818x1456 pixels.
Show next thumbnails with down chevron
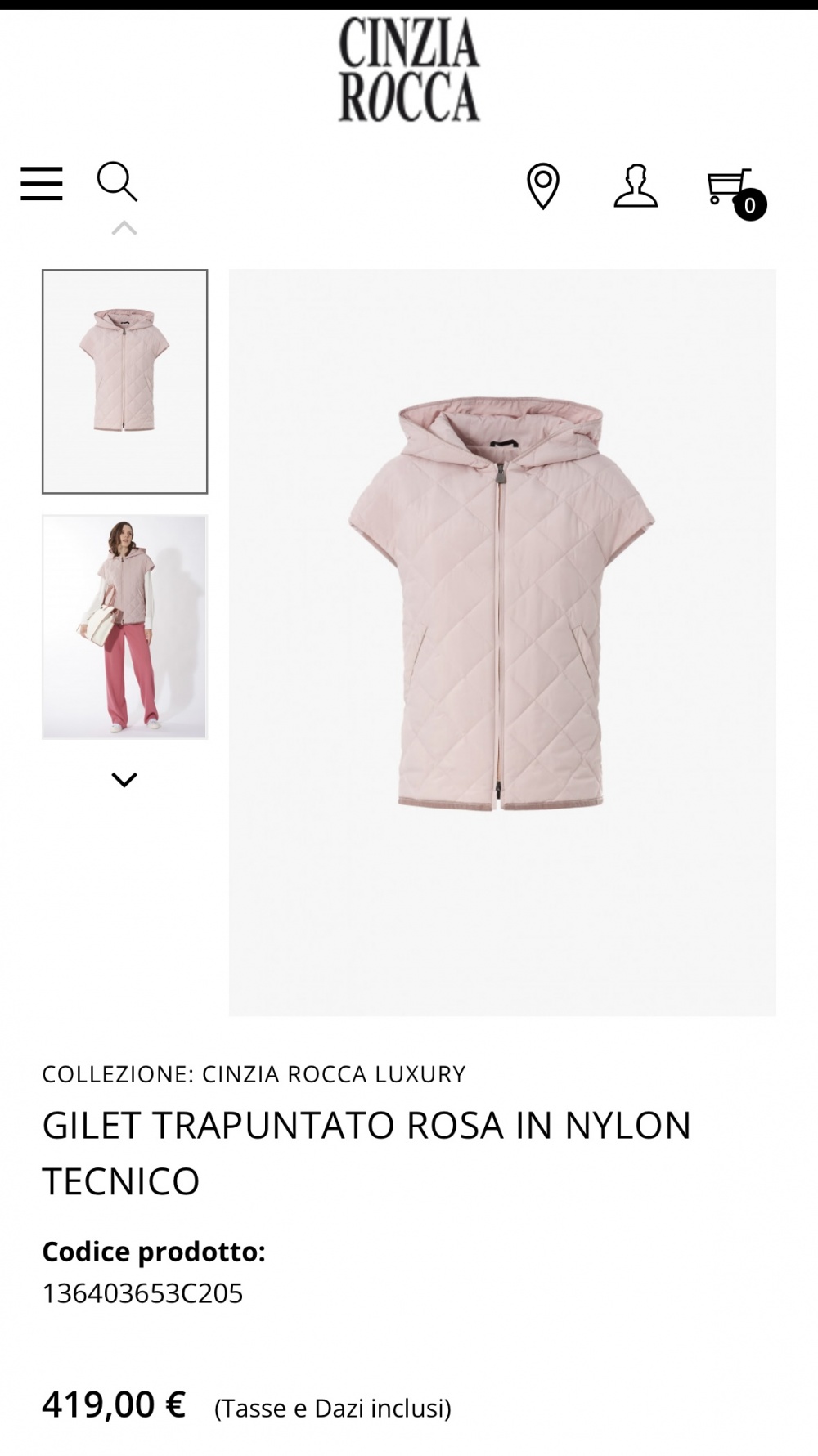(124, 780)
